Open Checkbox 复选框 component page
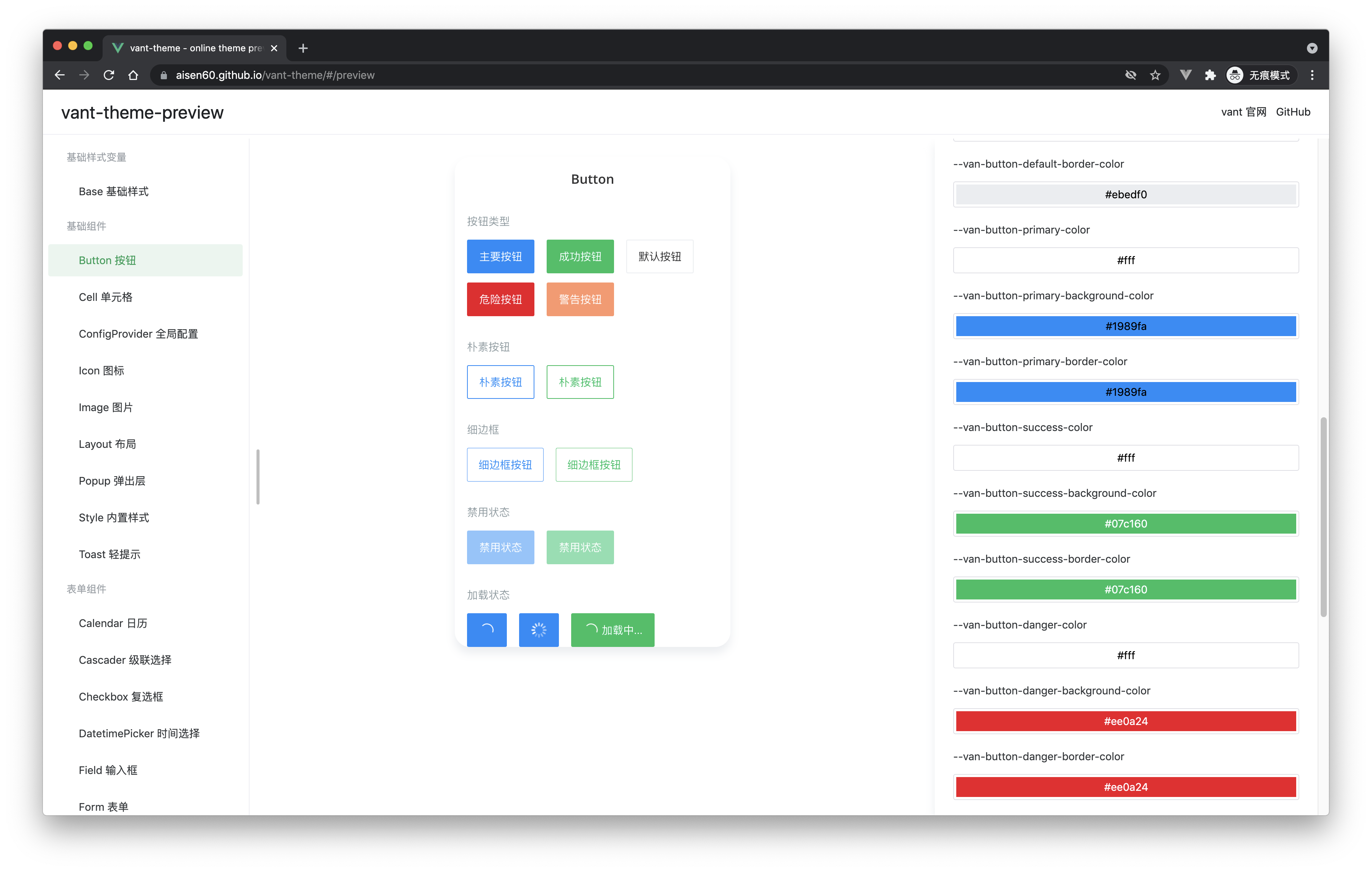The height and width of the screenshot is (872, 1372). pyautogui.click(x=121, y=697)
